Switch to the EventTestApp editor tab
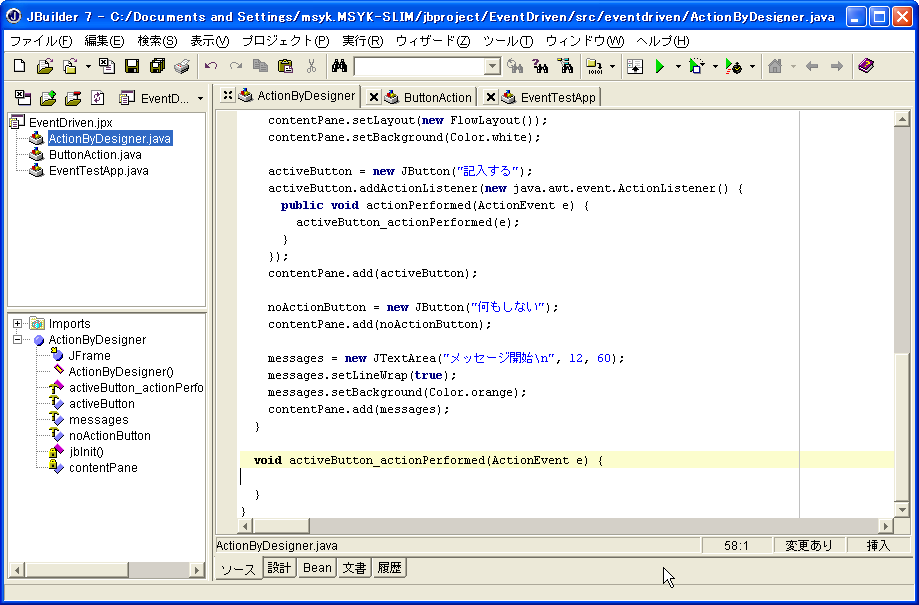The width and height of the screenshot is (919, 605). coord(557,97)
